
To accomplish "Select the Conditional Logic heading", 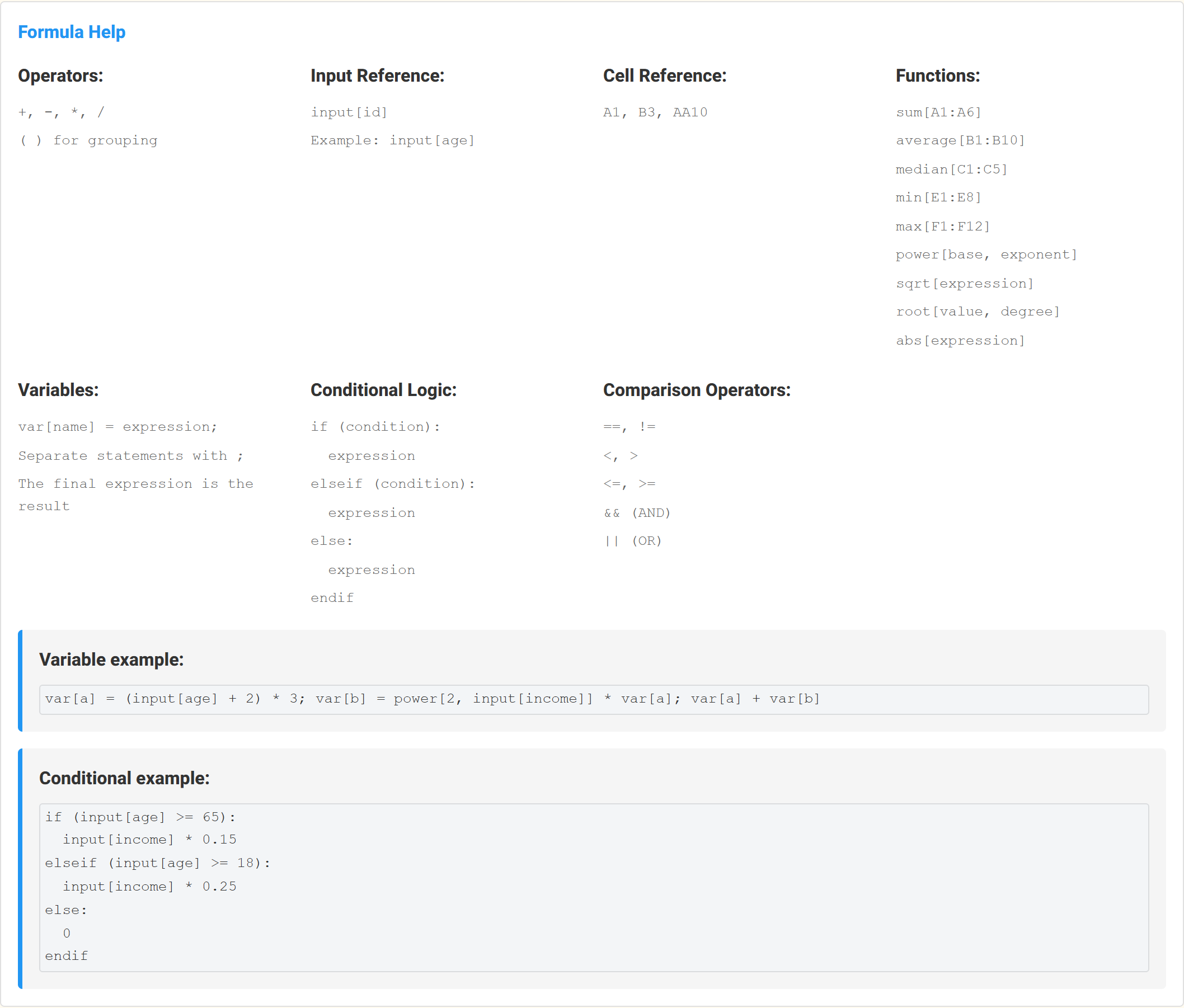I will pos(383,390).
